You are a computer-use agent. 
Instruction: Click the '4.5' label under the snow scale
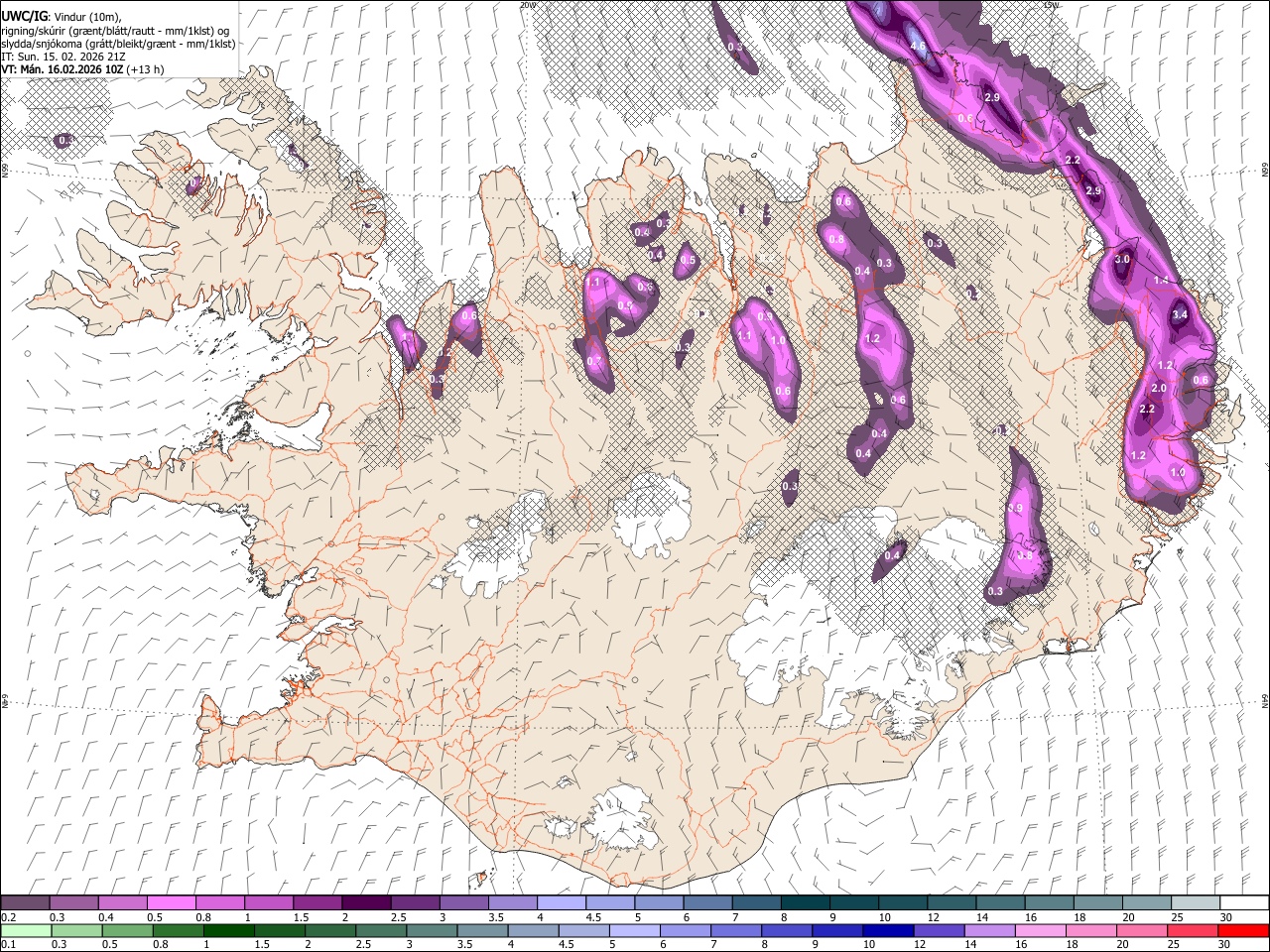pos(593,917)
